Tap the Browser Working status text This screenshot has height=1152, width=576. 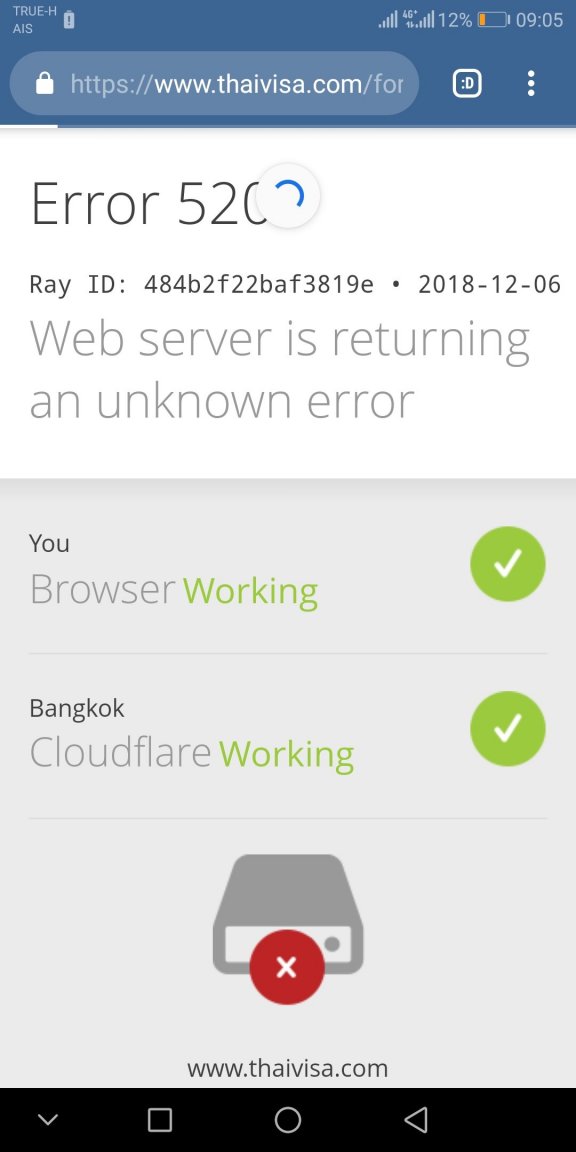point(173,590)
